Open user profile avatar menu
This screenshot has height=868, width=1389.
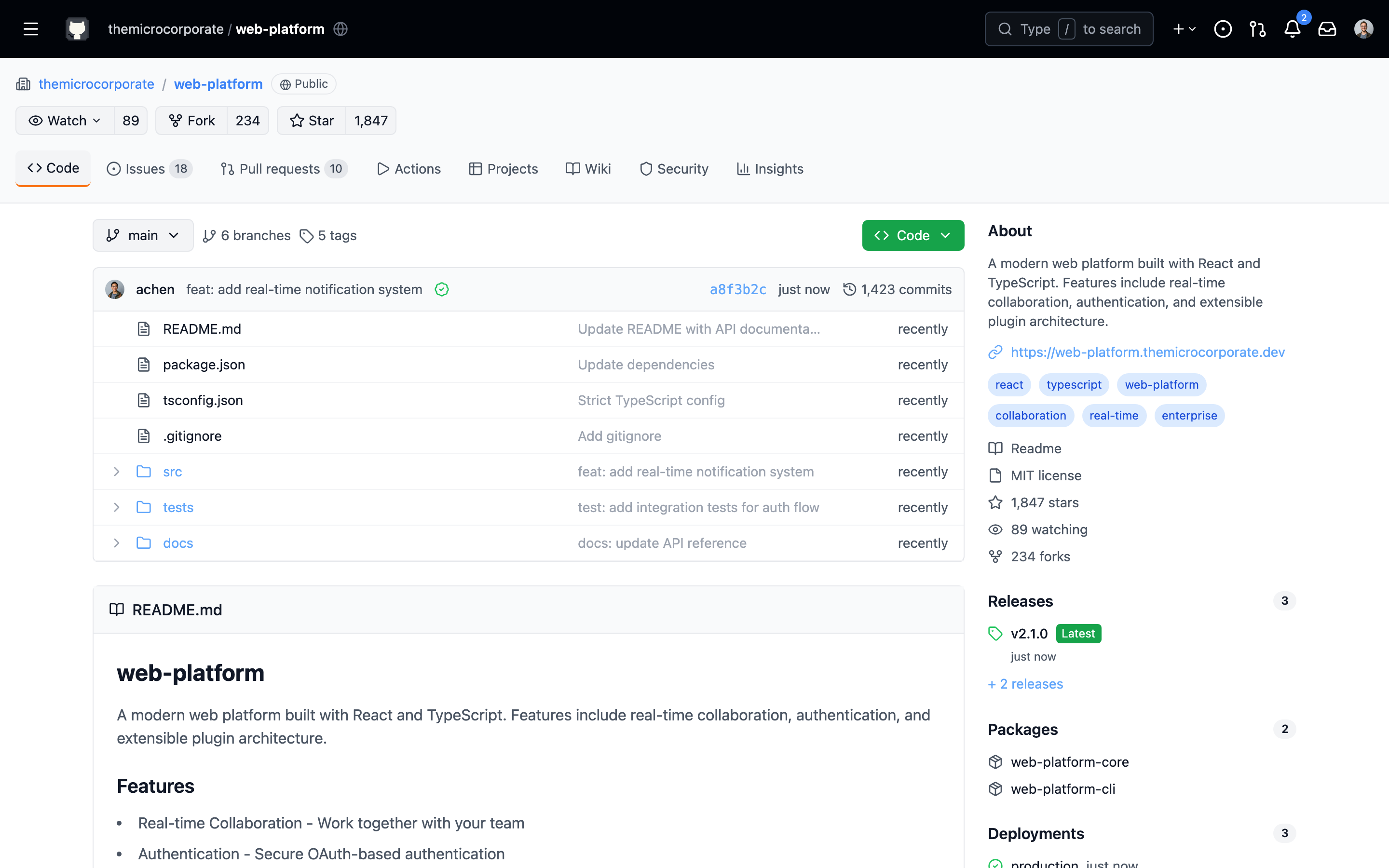(1364, 29)
